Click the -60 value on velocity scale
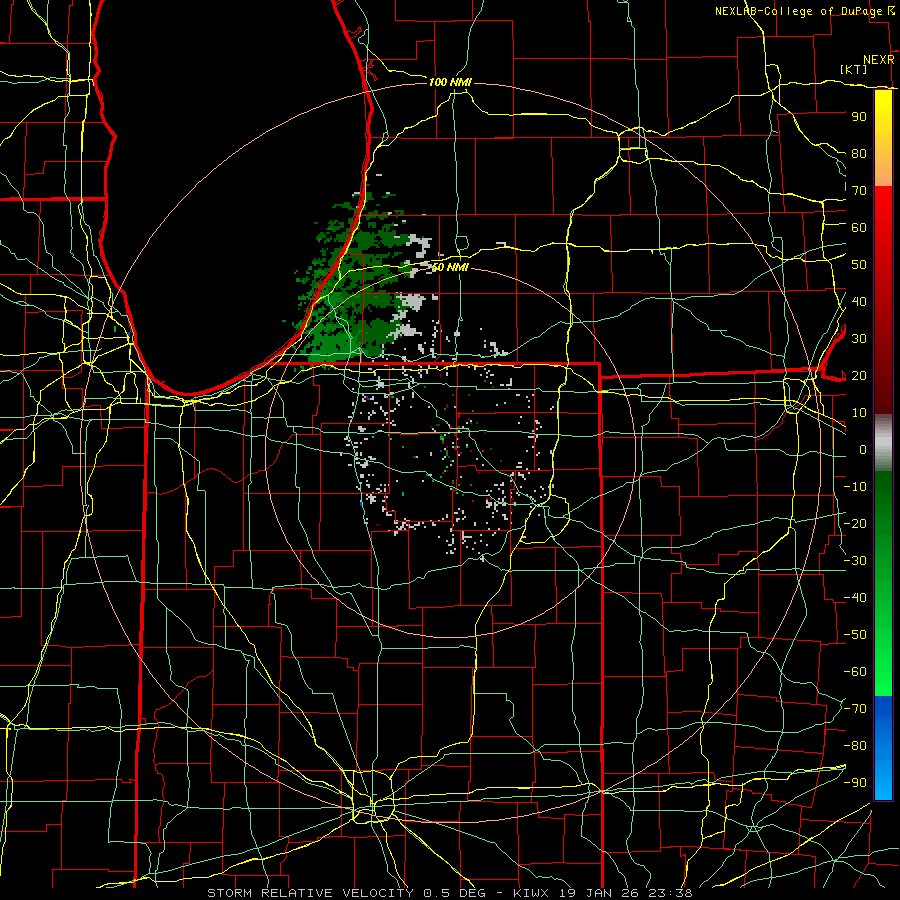Viewport: 900px width, 900px height. pyautogui.click(x=855, y=672)
